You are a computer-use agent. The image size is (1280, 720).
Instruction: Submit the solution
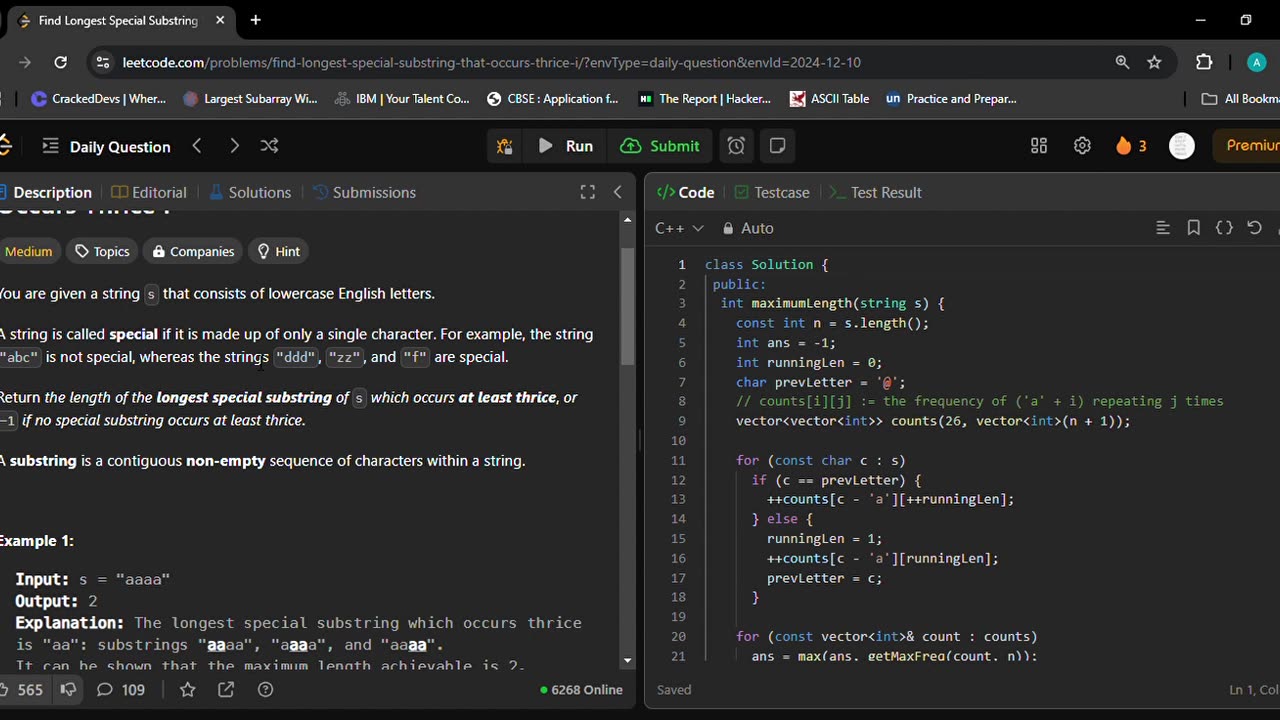click(659, 146)
